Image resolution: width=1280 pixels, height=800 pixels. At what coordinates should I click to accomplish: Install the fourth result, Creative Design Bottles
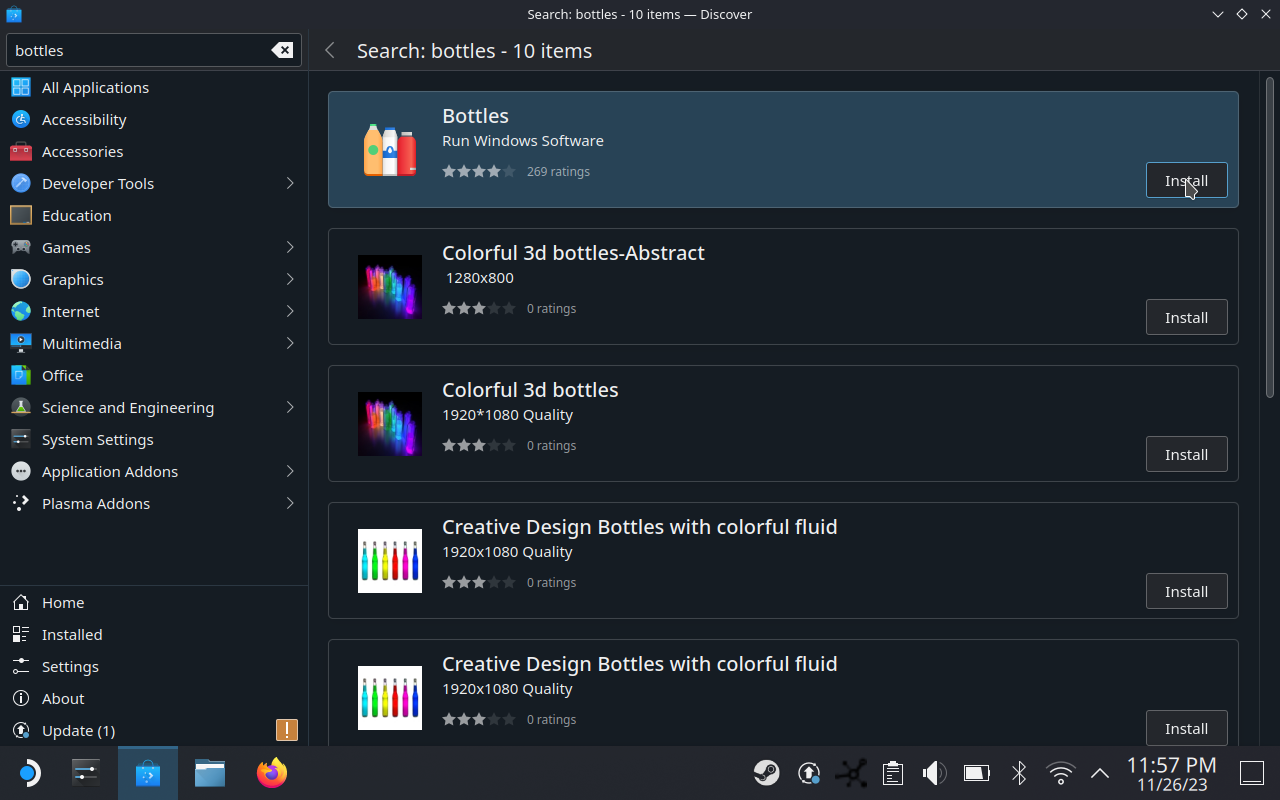pyautogui.click(x=1186, y=591)
